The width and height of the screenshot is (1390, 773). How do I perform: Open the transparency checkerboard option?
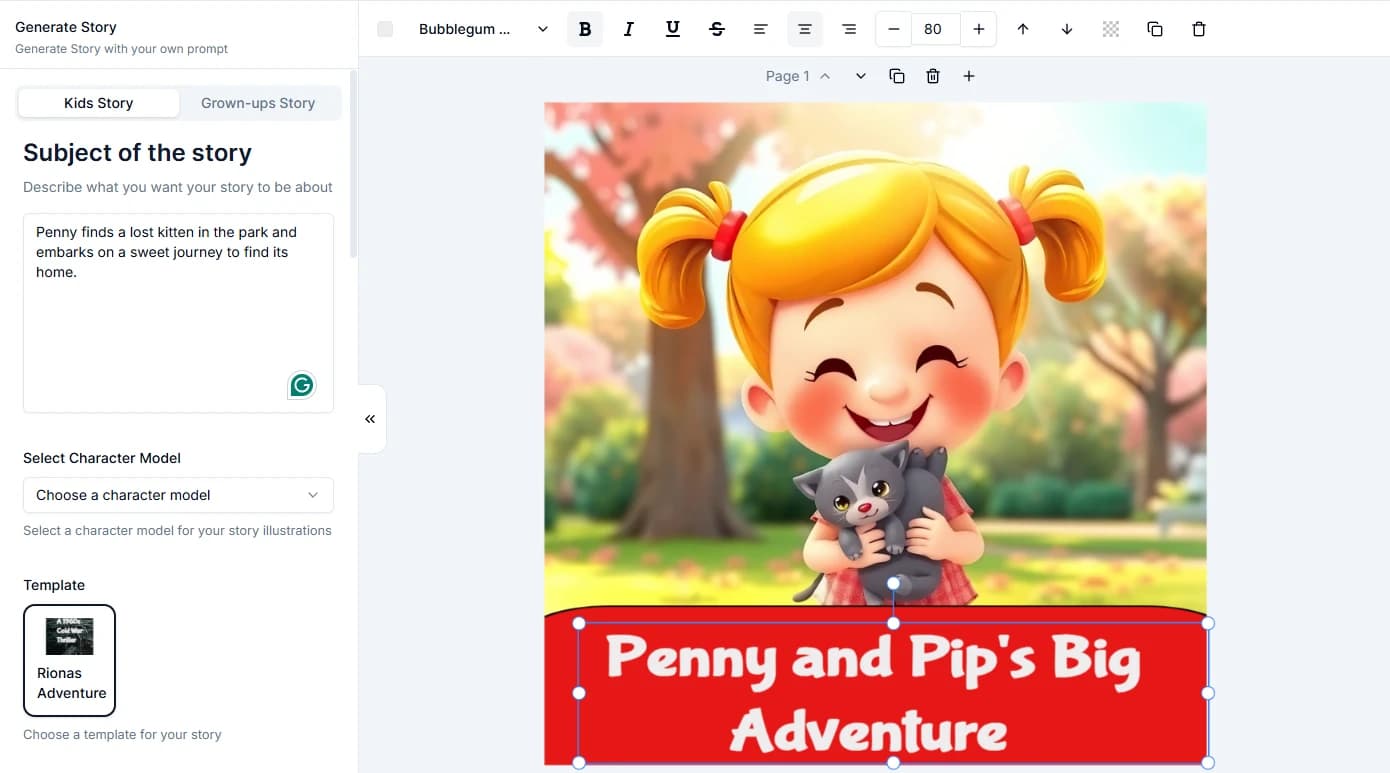(x=1110, y=29)
